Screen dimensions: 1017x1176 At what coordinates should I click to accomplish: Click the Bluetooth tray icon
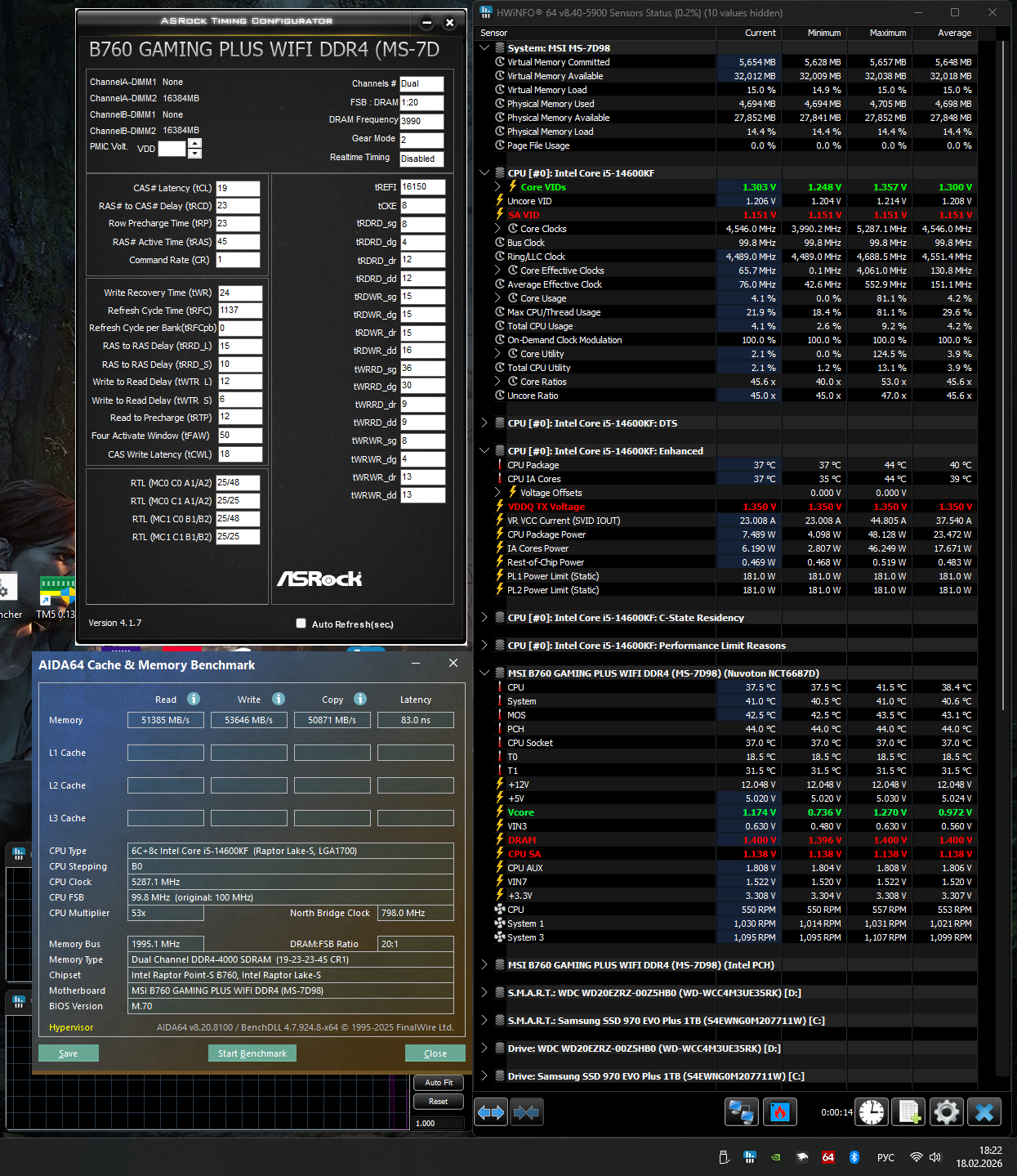(x=854, y=1157)
